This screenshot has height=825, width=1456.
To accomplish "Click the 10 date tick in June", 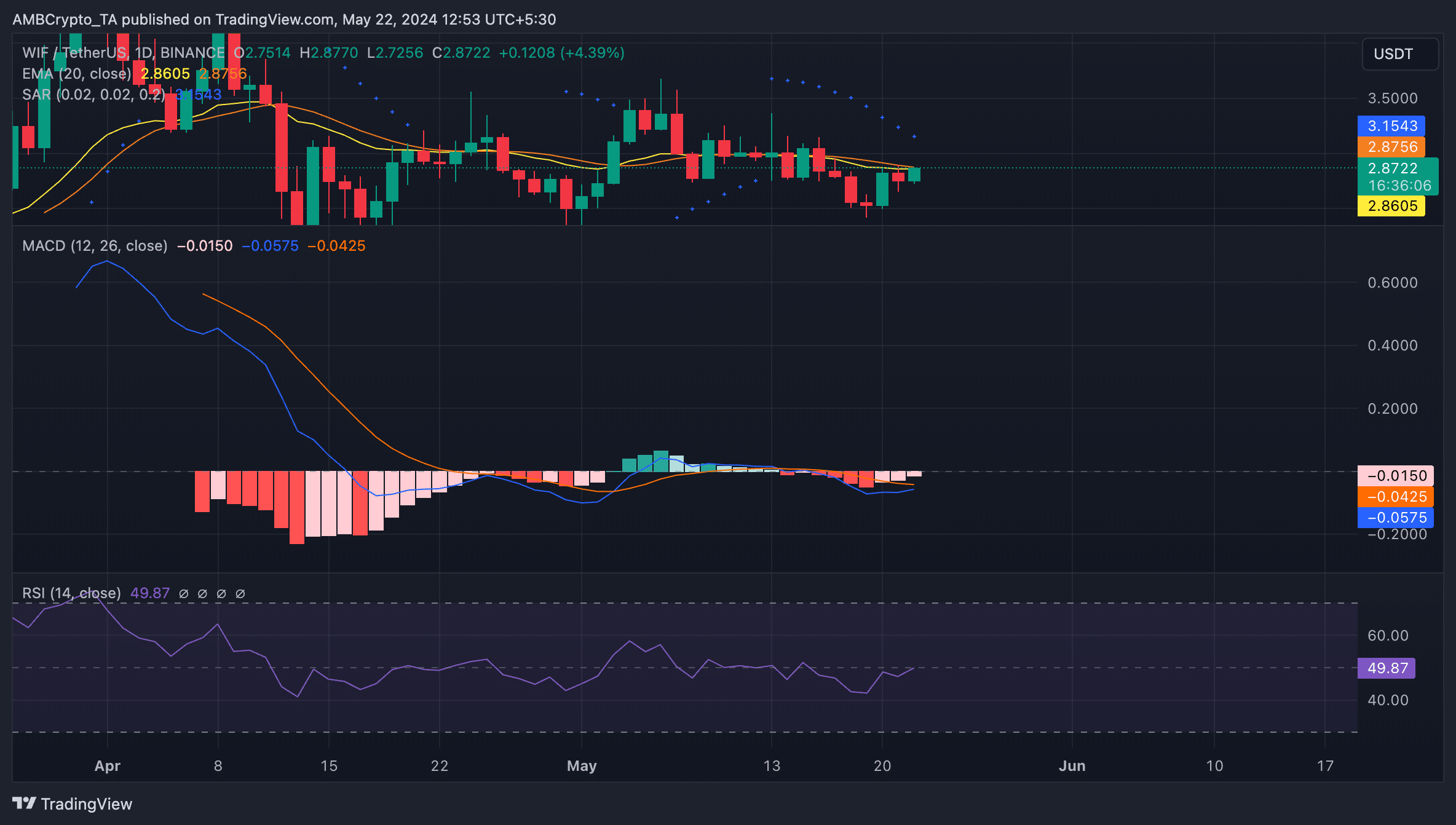I will (x=1214, y=766).
